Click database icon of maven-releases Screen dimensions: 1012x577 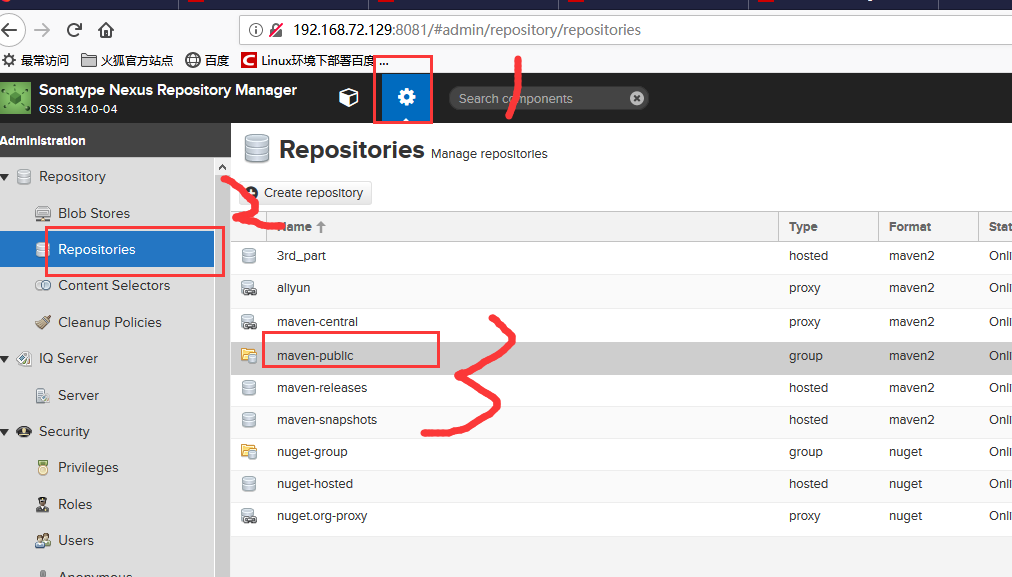[x=249, y=388]
